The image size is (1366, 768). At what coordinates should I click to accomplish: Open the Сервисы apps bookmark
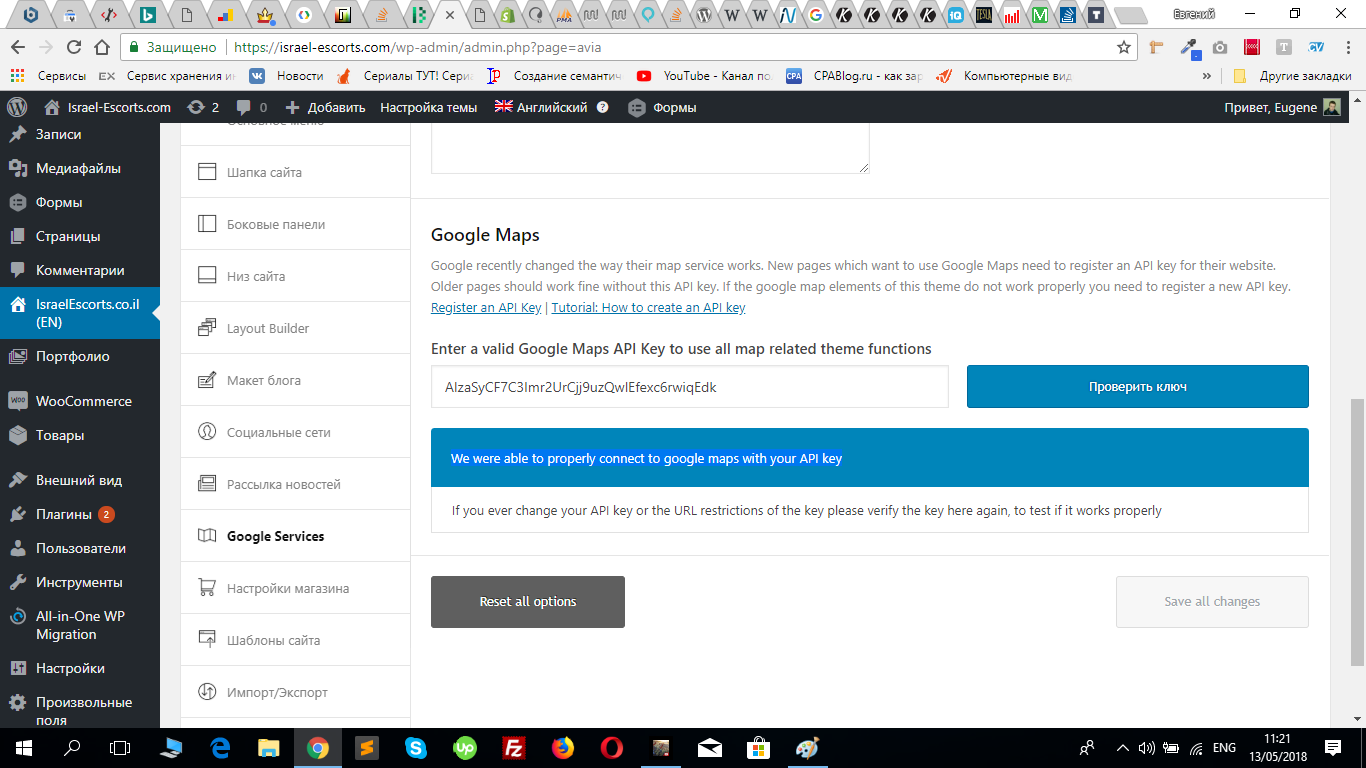click(49, 76)
